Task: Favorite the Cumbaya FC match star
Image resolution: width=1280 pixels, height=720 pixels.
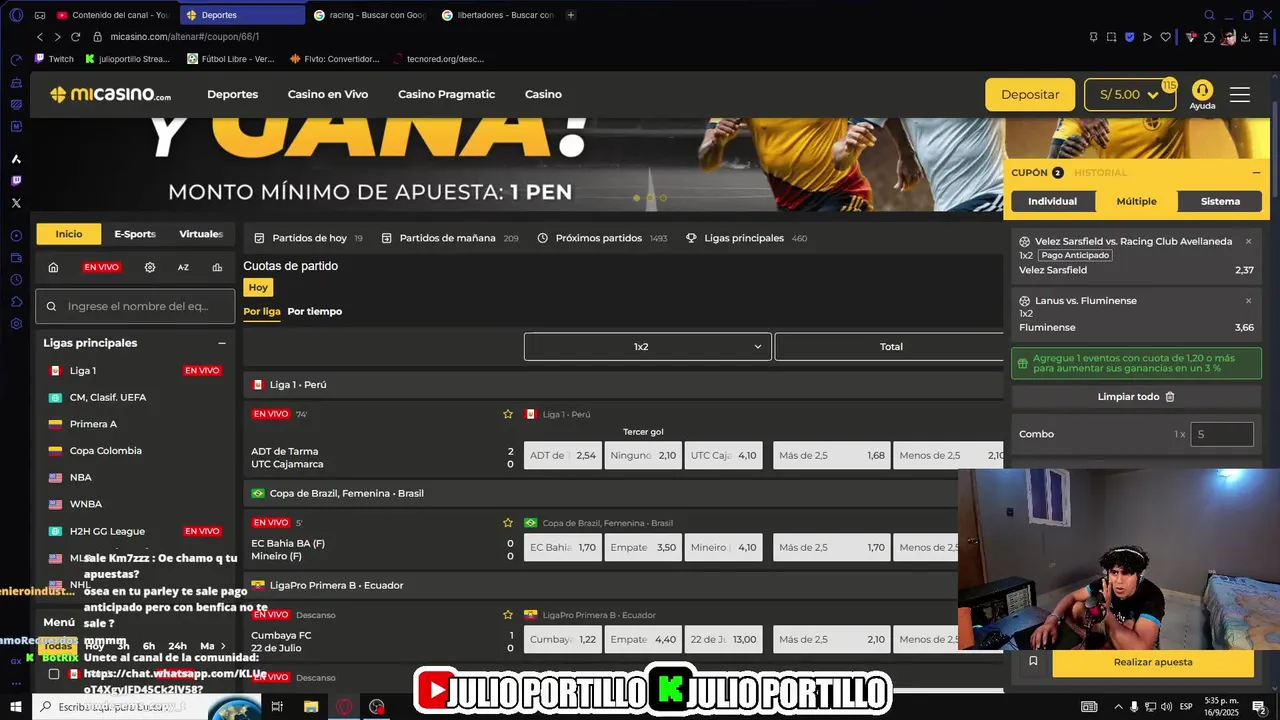Action: (x=508, y=615)
